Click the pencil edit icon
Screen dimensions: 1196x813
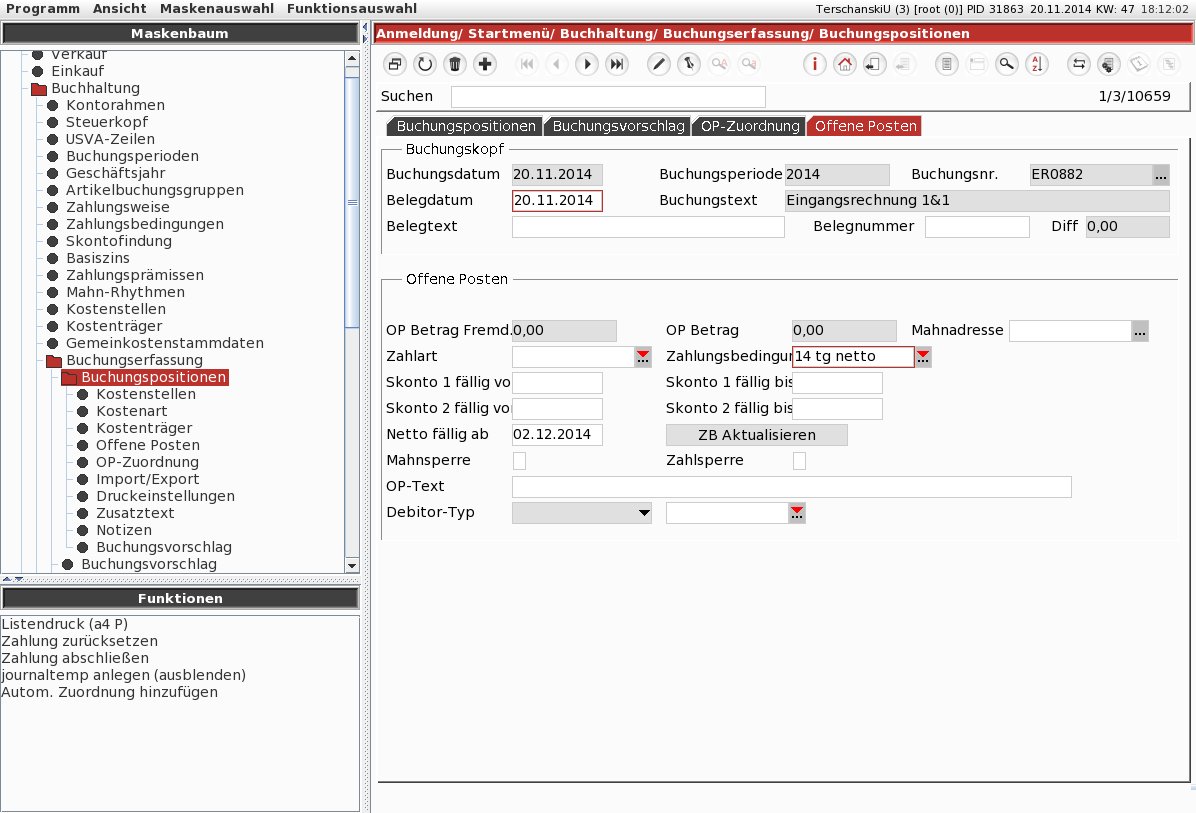pos(658,64)
